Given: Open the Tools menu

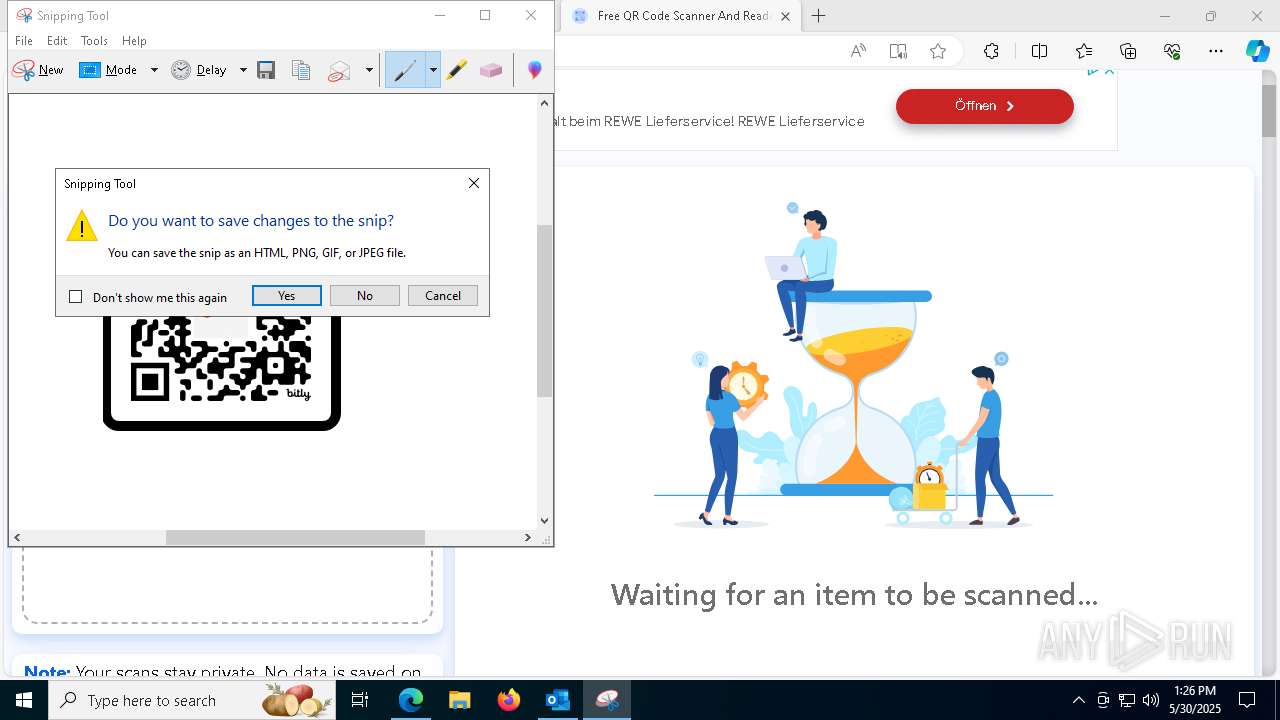Looking at the screenshot, I should [x=94, y=41].
